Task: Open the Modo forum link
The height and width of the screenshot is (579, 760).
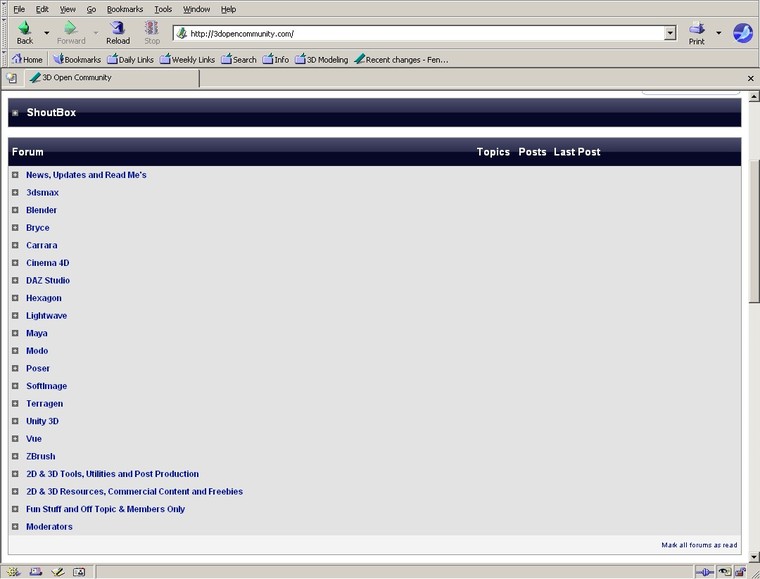Action: pos(37,351)
